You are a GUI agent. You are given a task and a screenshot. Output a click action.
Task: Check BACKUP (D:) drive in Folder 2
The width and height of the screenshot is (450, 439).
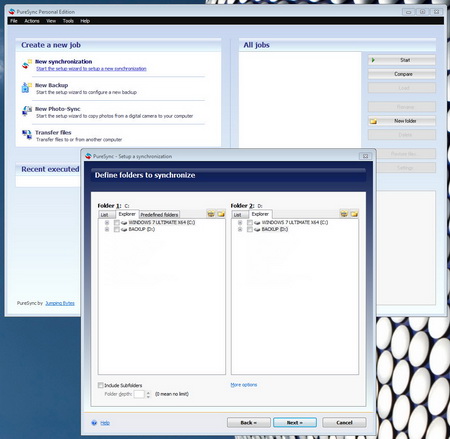pyautogui.click(x=250, y=229)
